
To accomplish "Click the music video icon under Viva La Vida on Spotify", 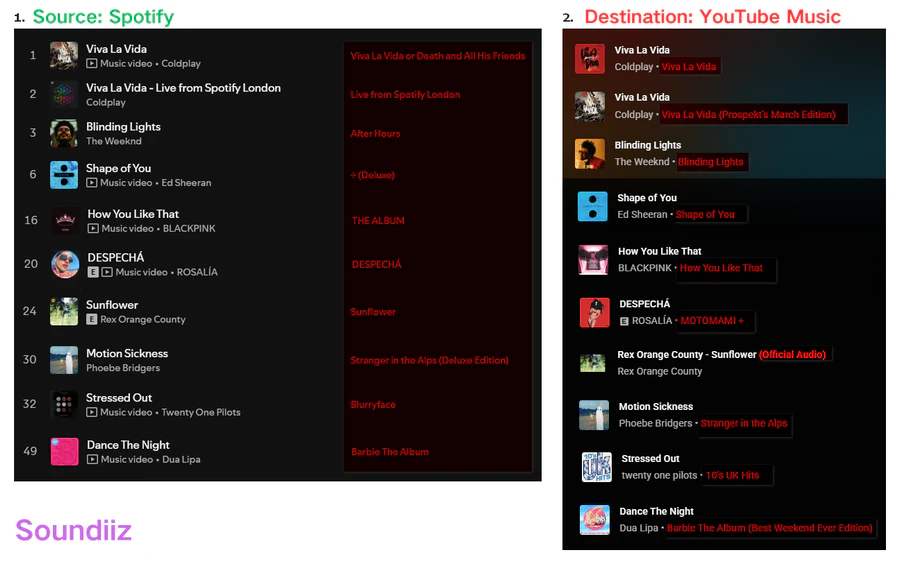I will (91, 63).
